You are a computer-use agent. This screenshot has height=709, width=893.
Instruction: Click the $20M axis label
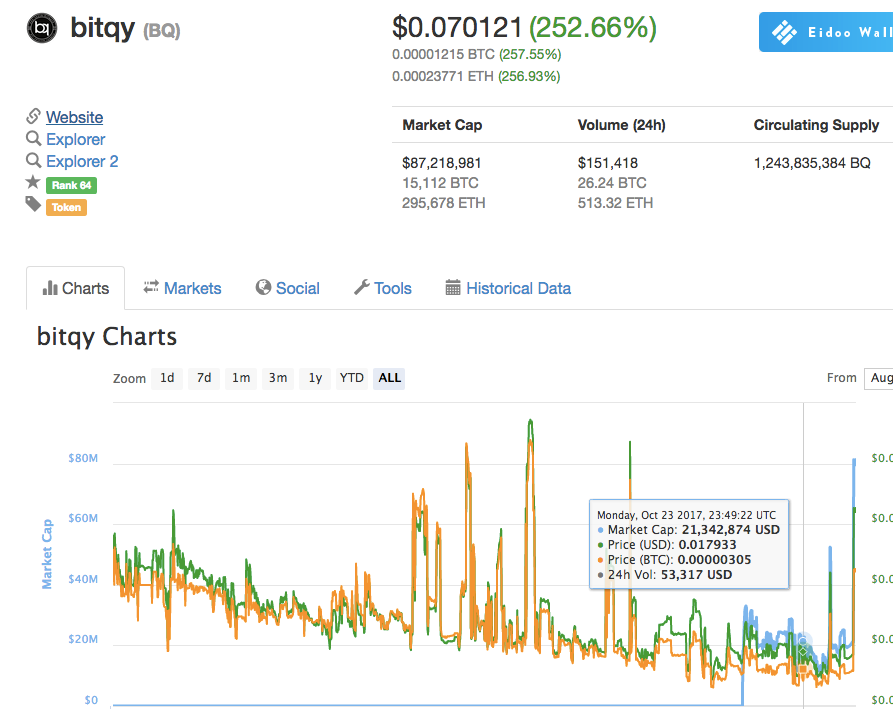click(83, 640)
